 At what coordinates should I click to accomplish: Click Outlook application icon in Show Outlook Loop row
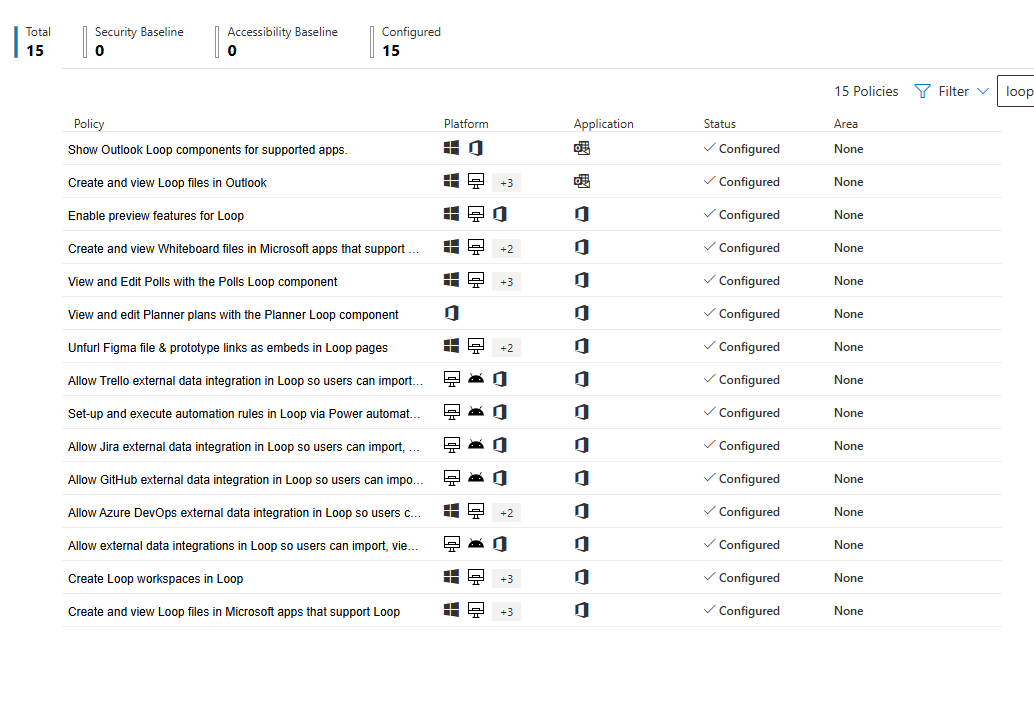pyautogui.click(x=582, y=148)
